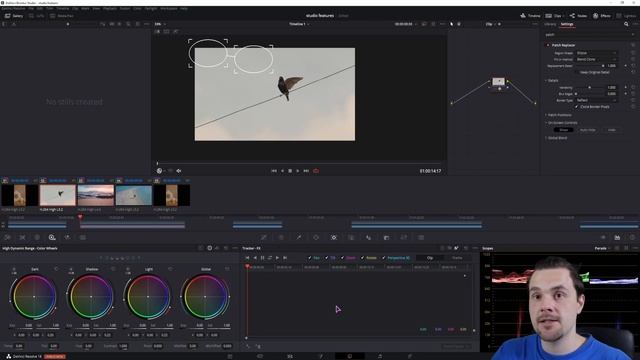Screen dimensions: 640x360
Task: Expand the Global Blend section
Action: [546, 138]
